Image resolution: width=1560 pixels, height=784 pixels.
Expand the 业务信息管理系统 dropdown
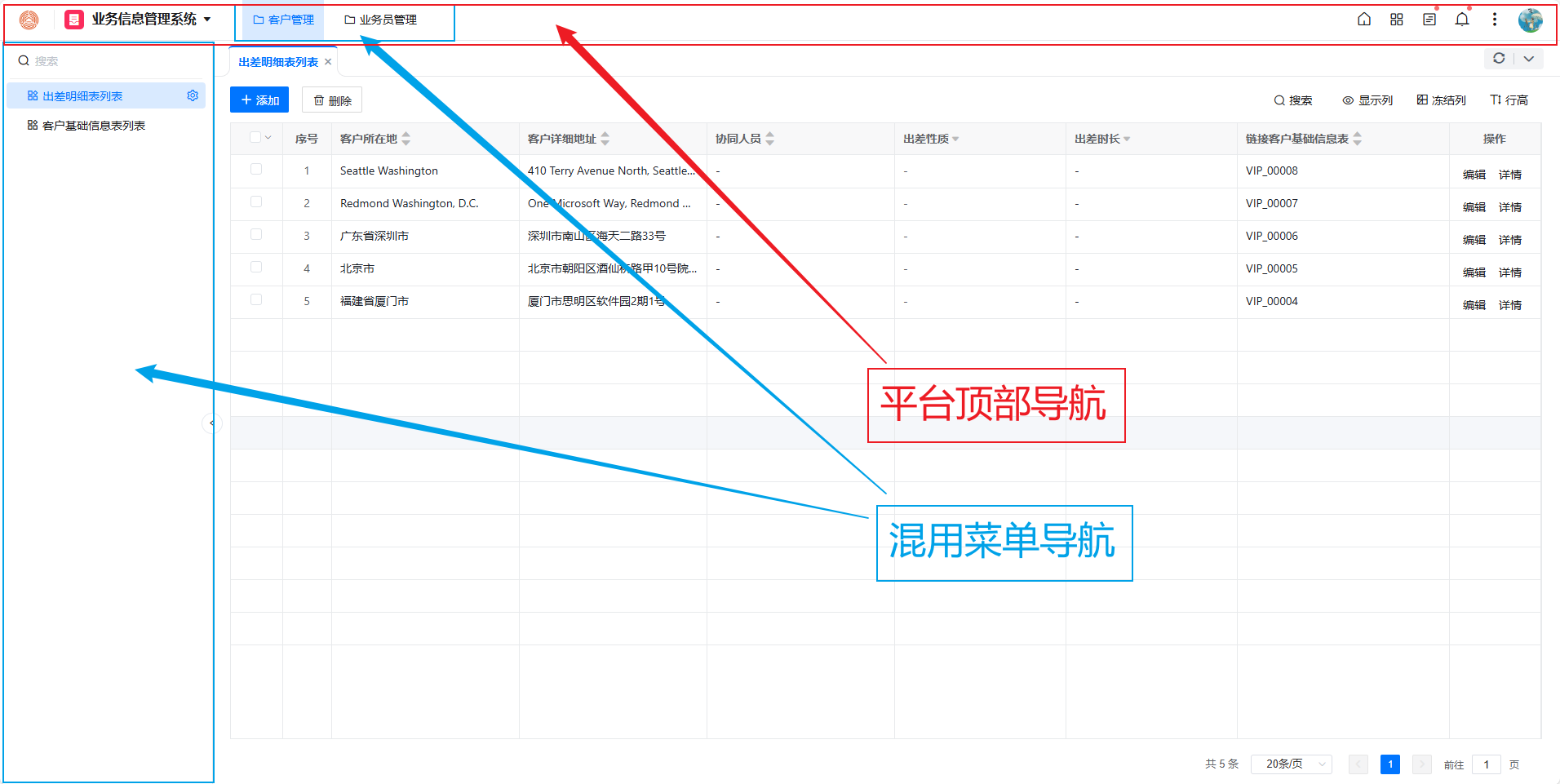coord(207,20)
